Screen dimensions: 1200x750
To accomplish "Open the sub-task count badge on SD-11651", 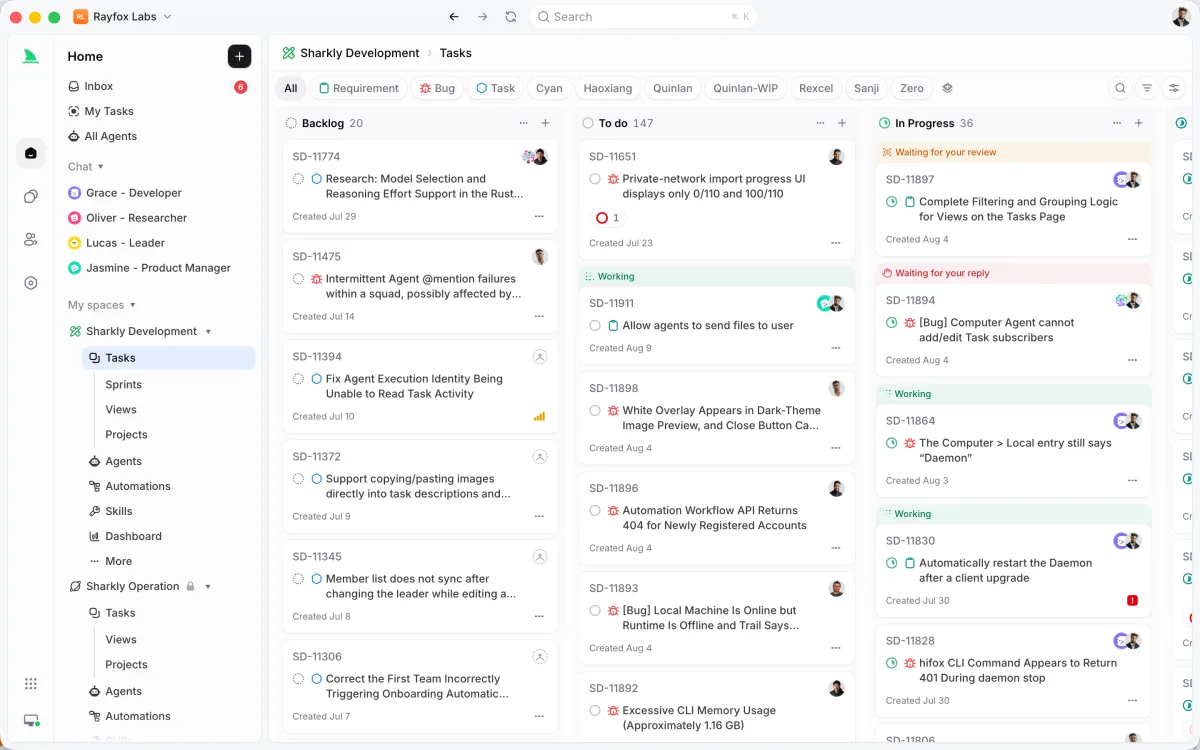I will (x=608, y=217).
